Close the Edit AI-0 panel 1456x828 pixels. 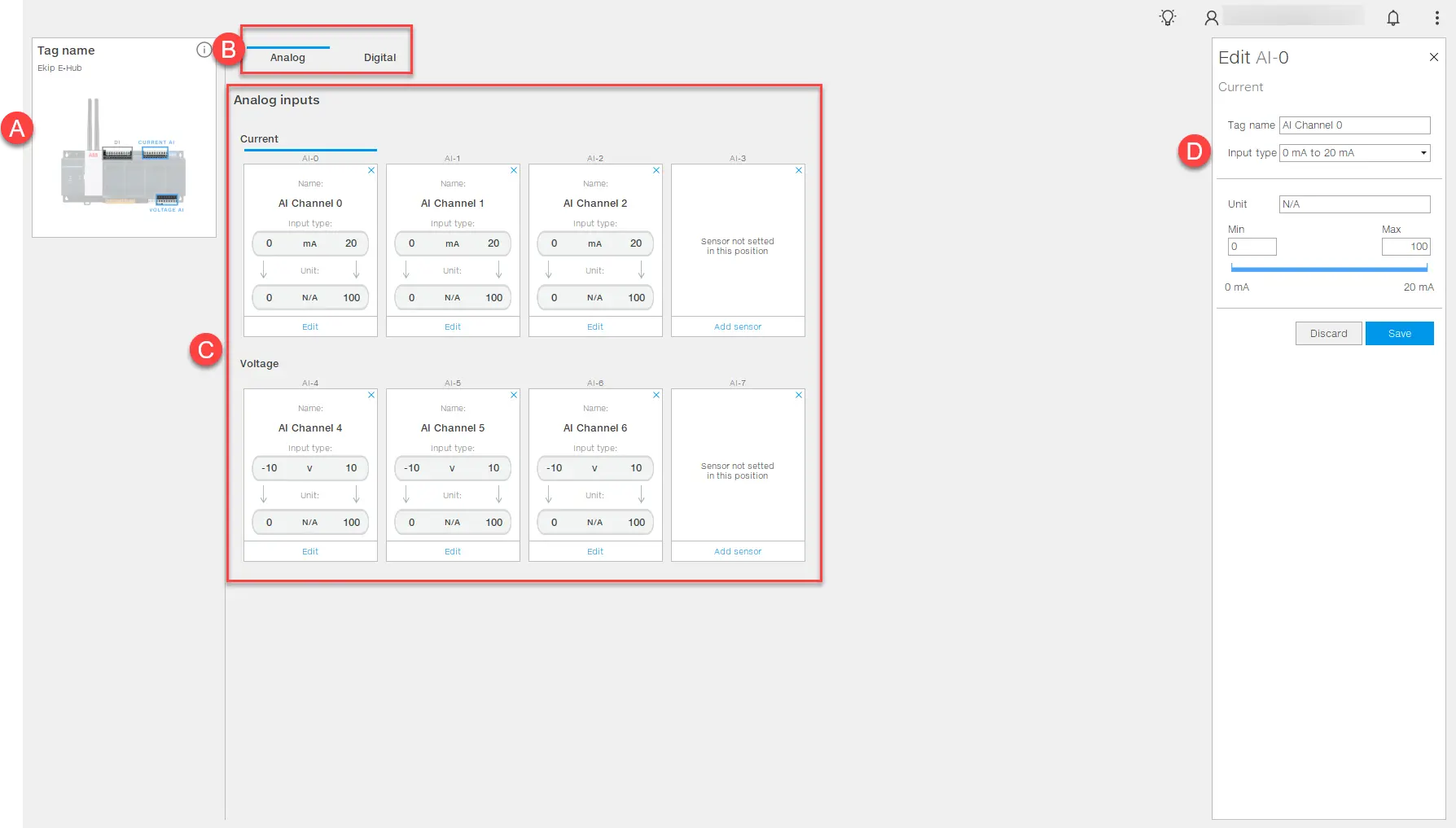coord(1433,57)
